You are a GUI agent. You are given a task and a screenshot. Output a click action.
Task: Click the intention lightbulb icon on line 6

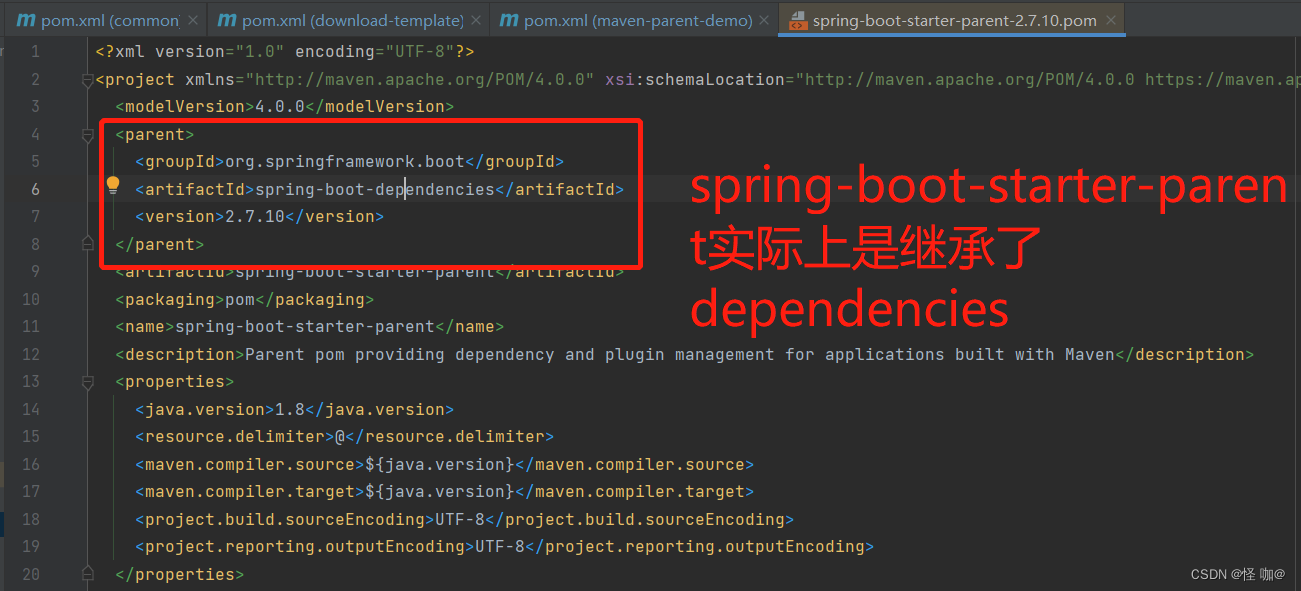coord(113,185)
